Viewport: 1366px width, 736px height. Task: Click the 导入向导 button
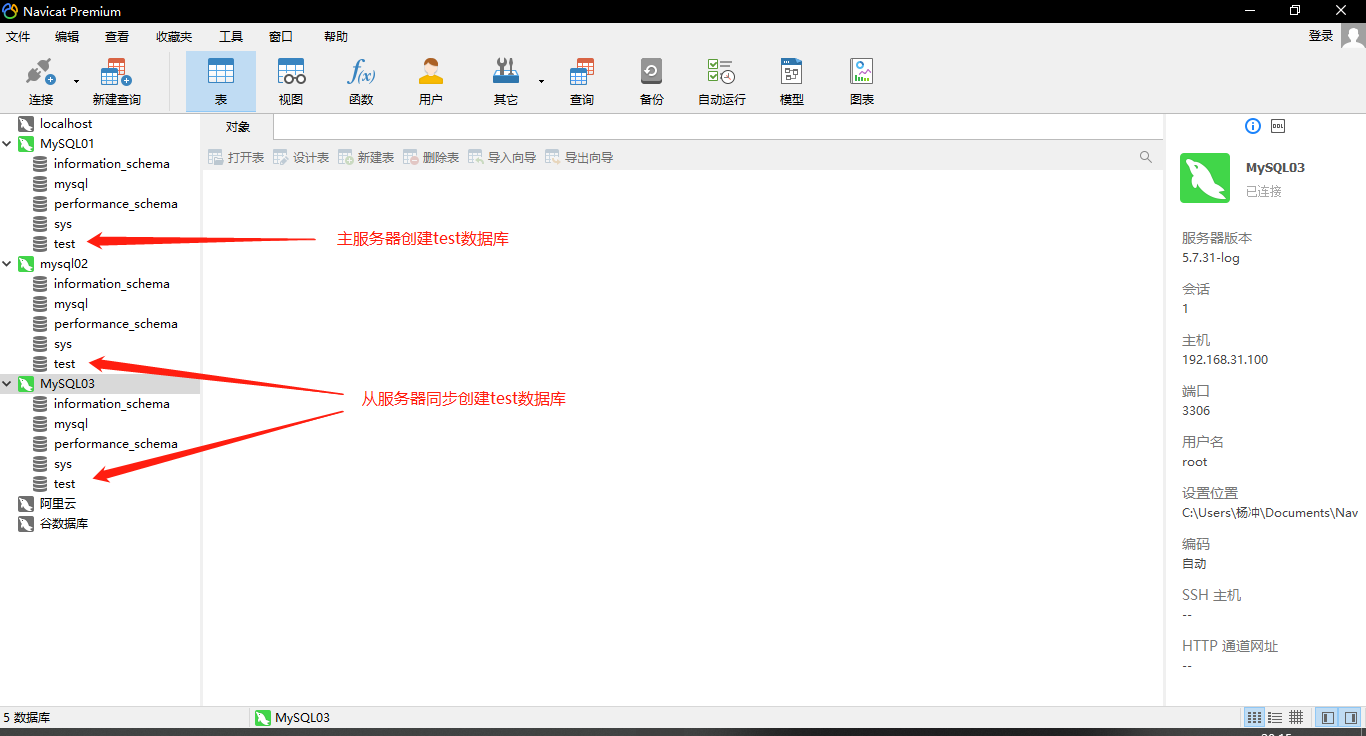[502, 157]
